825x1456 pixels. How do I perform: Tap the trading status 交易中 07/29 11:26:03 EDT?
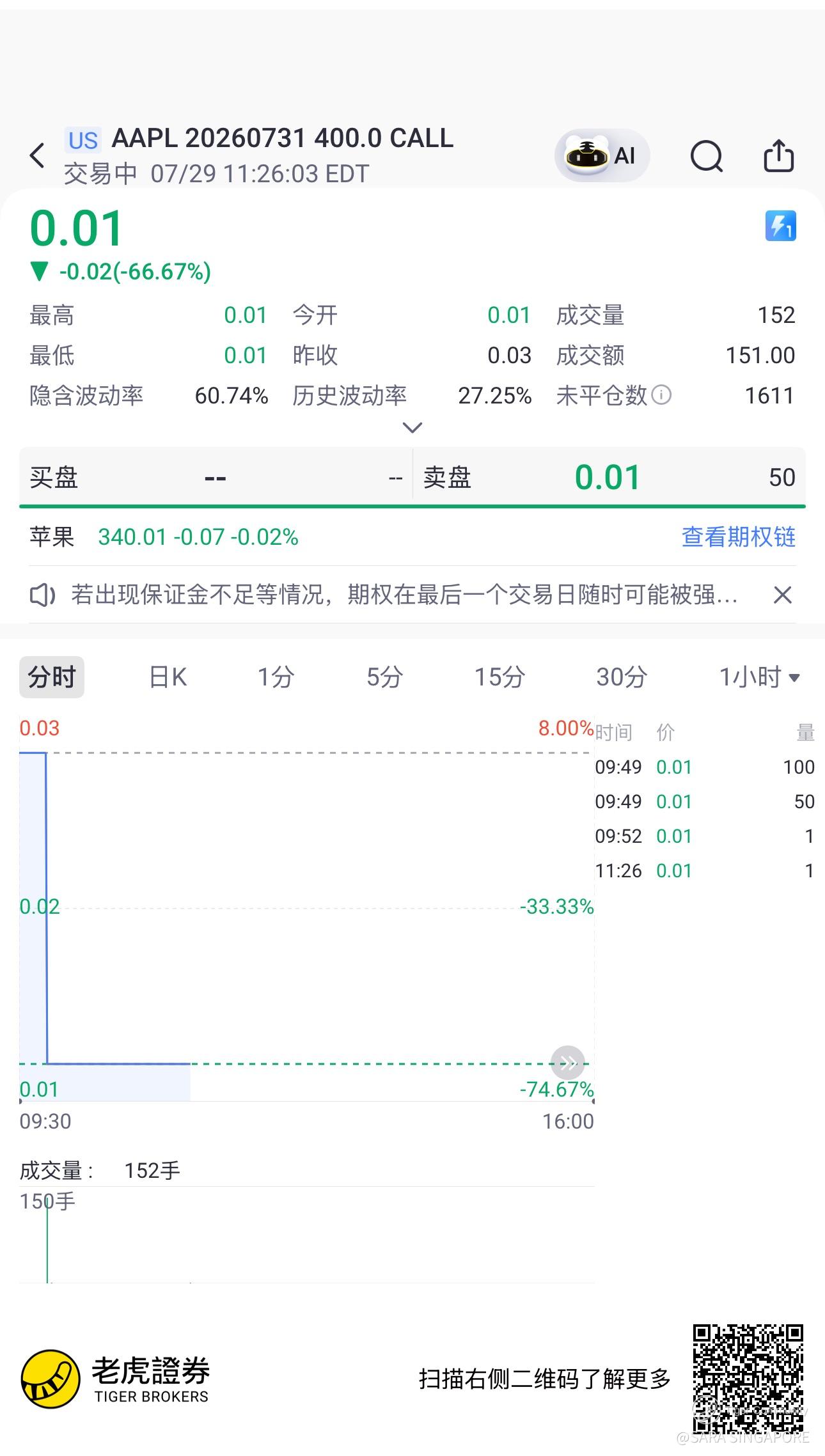point(216,173)
